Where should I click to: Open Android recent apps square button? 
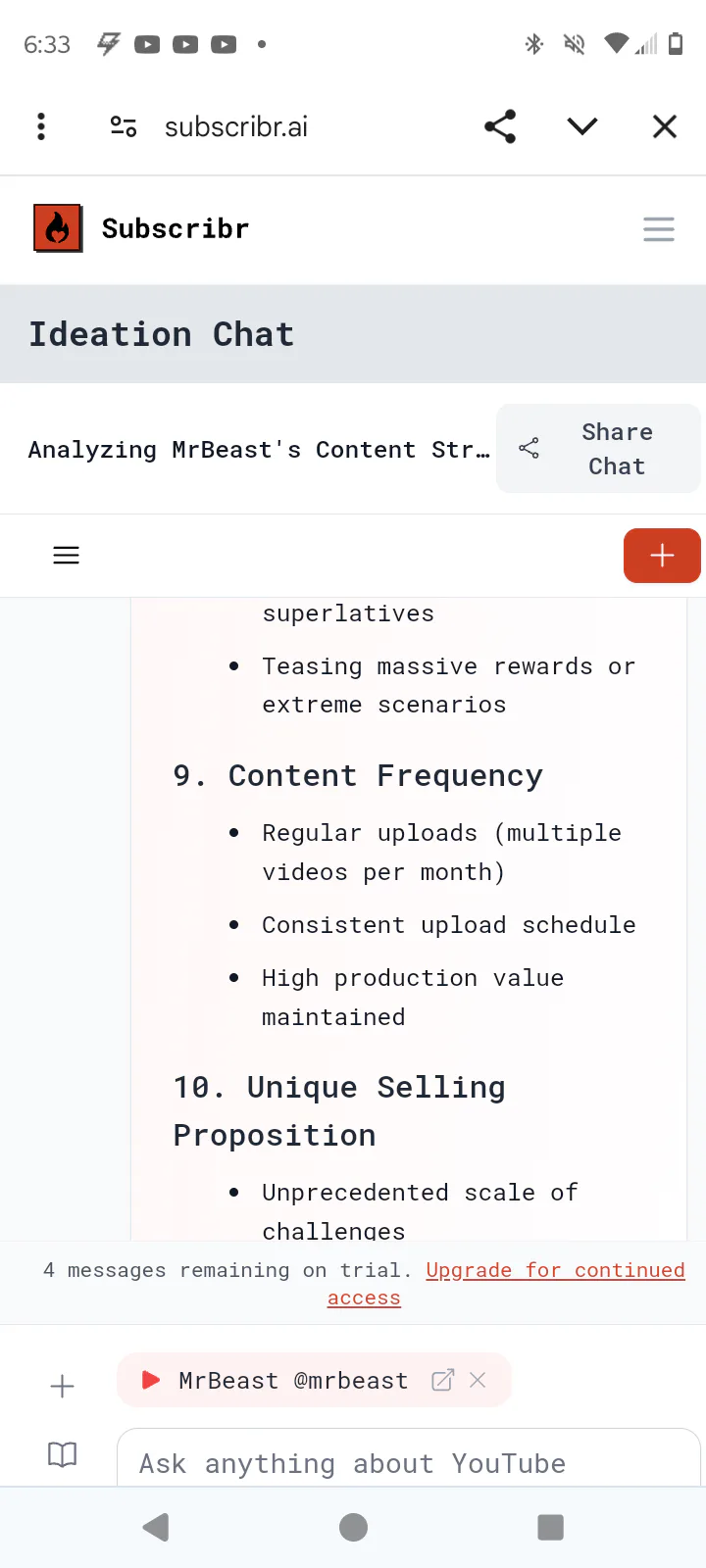[x=551, y=1527]
